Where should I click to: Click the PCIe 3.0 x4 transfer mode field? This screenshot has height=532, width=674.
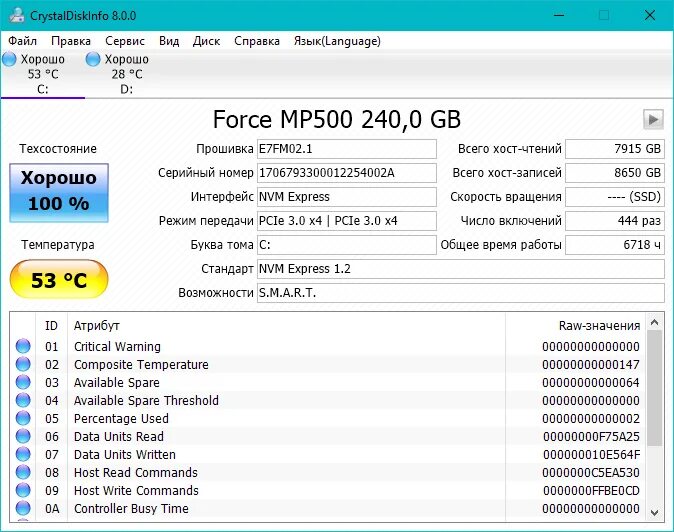coord(346,221)
